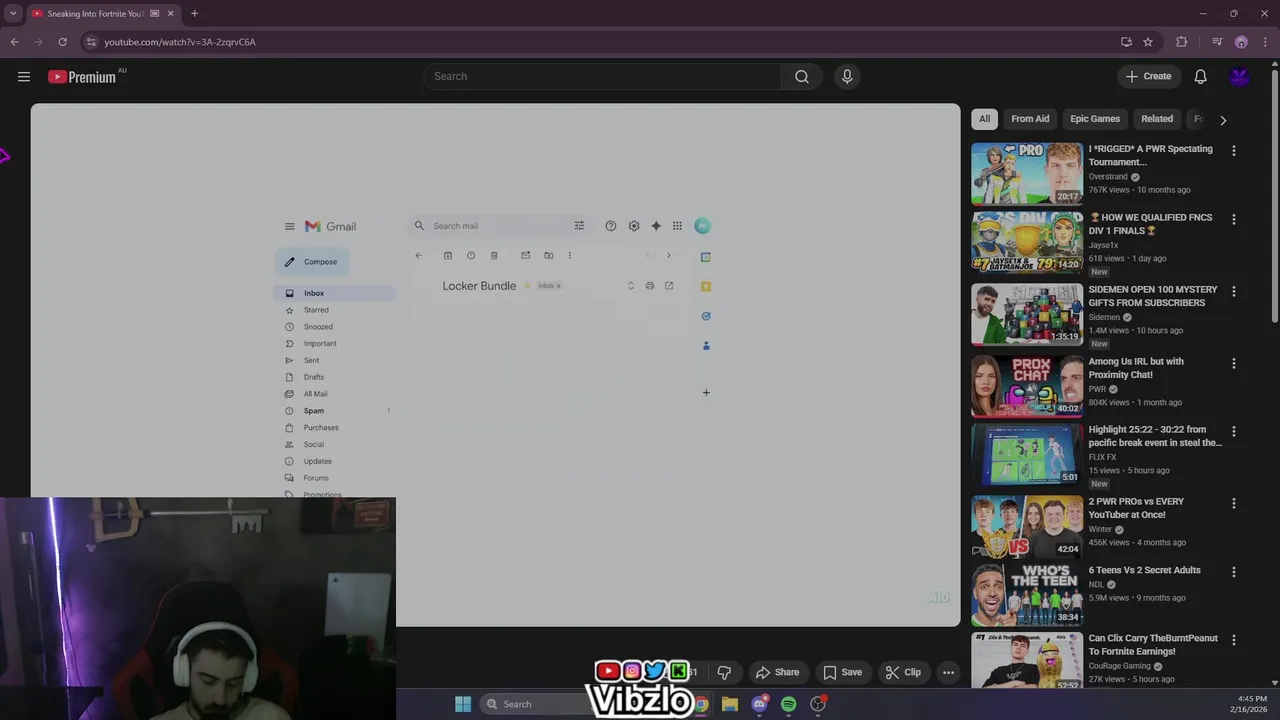
Task: Open the tab search dropdown arrow
Action: [x=13, y=14]
